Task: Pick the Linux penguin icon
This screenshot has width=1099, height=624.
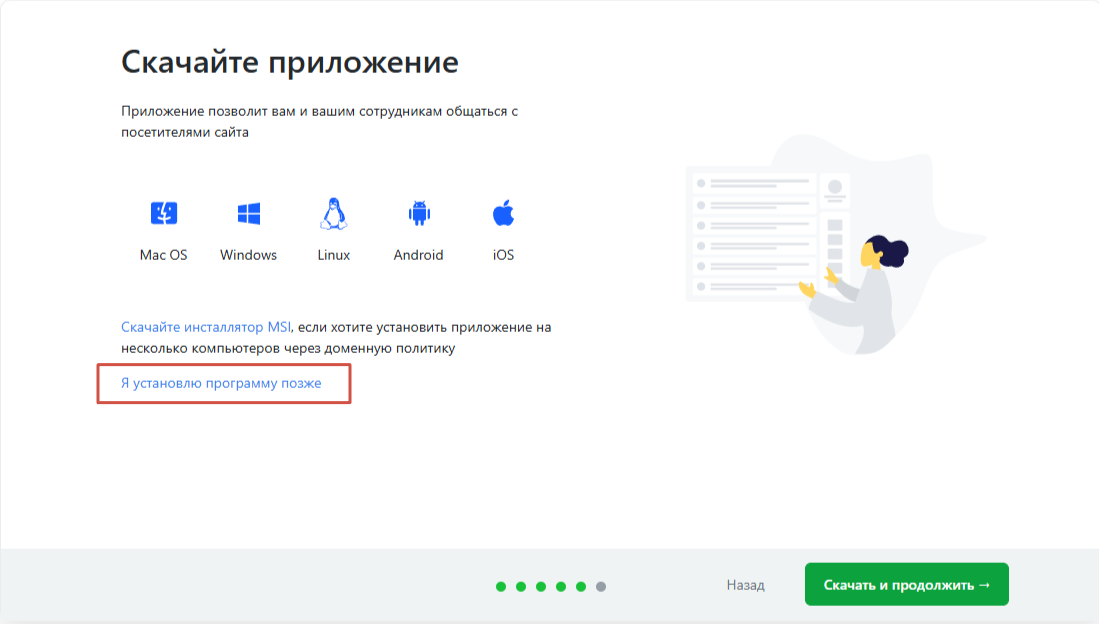Action: click(334, 214)
